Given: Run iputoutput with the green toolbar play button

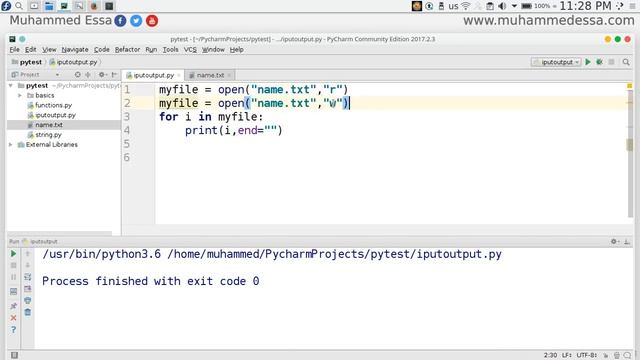Looking at the screenshot, I should 588,62.
